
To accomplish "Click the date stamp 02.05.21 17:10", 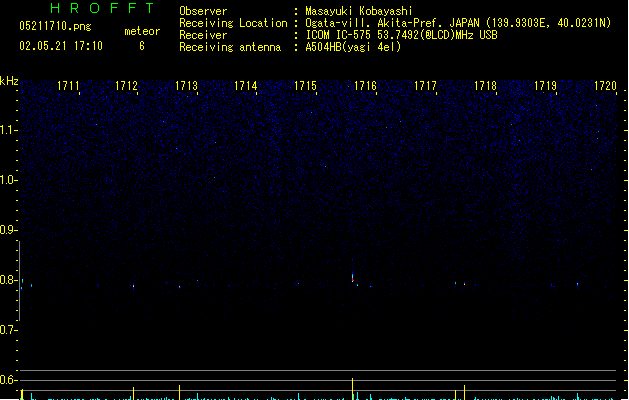I will point(61,46).
